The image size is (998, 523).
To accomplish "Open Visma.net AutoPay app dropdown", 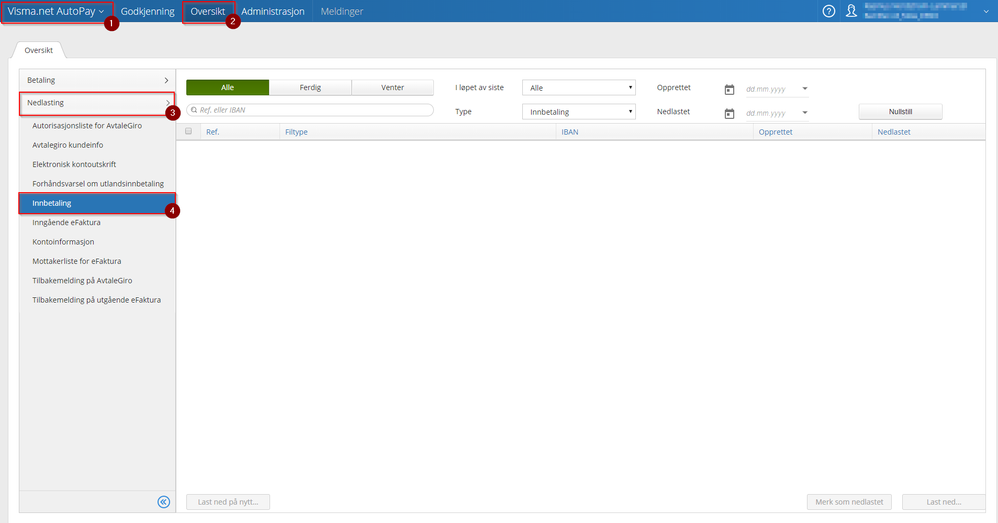I will pos(56,11).
